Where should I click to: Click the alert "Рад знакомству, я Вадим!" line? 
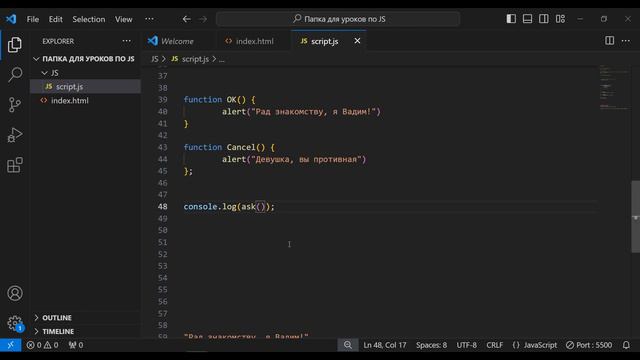[301, 111]
